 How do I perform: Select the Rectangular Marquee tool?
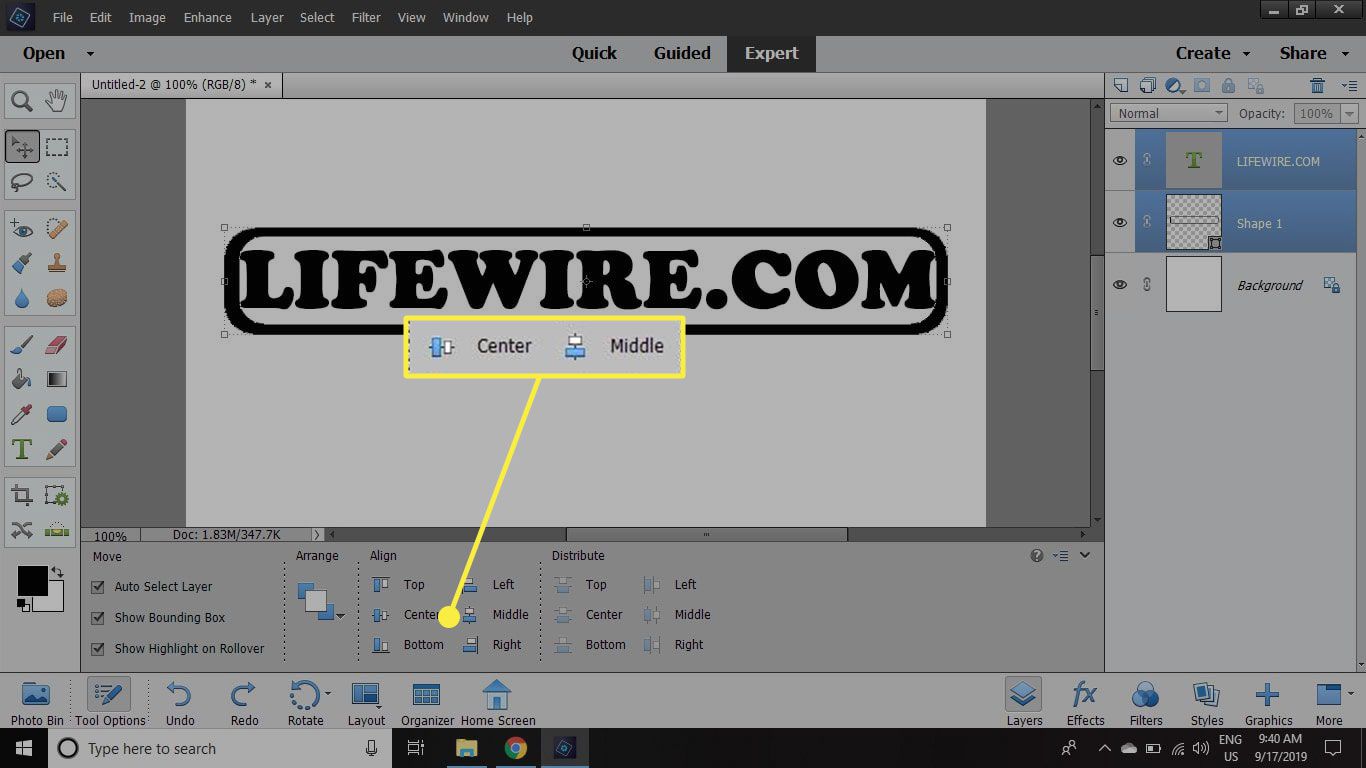(x=57, y=147)
